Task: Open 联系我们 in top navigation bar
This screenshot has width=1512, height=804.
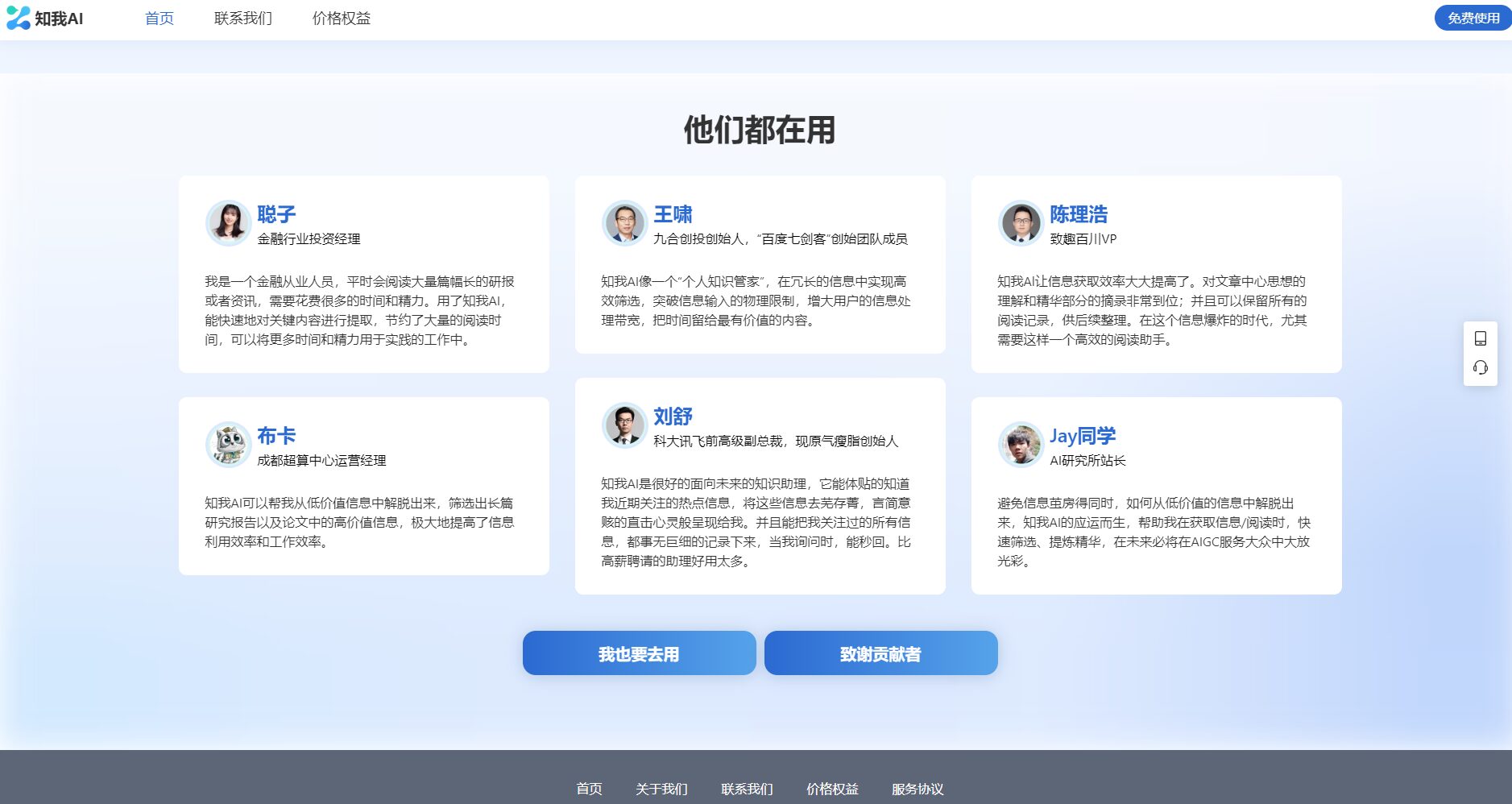Action: (243, 19)
